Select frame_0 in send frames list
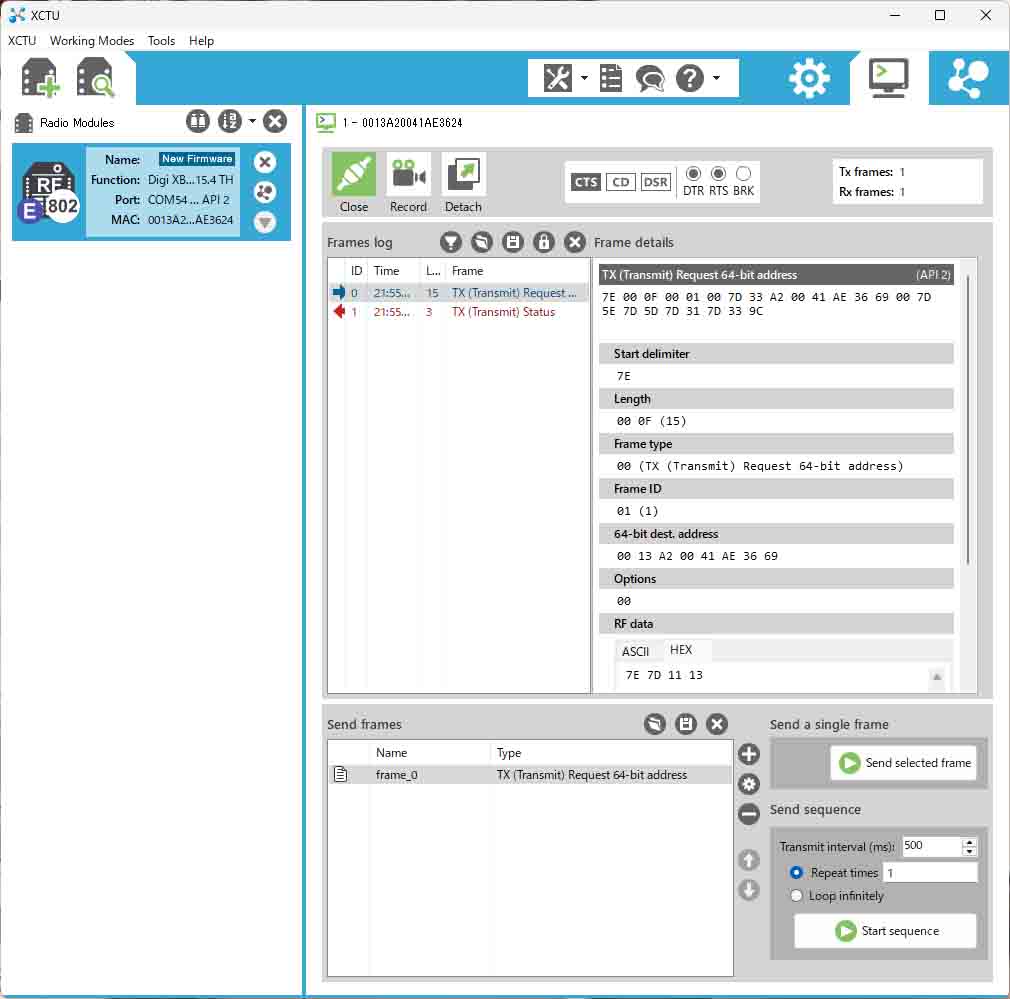The image size is (1010, 999). (531, 775)
